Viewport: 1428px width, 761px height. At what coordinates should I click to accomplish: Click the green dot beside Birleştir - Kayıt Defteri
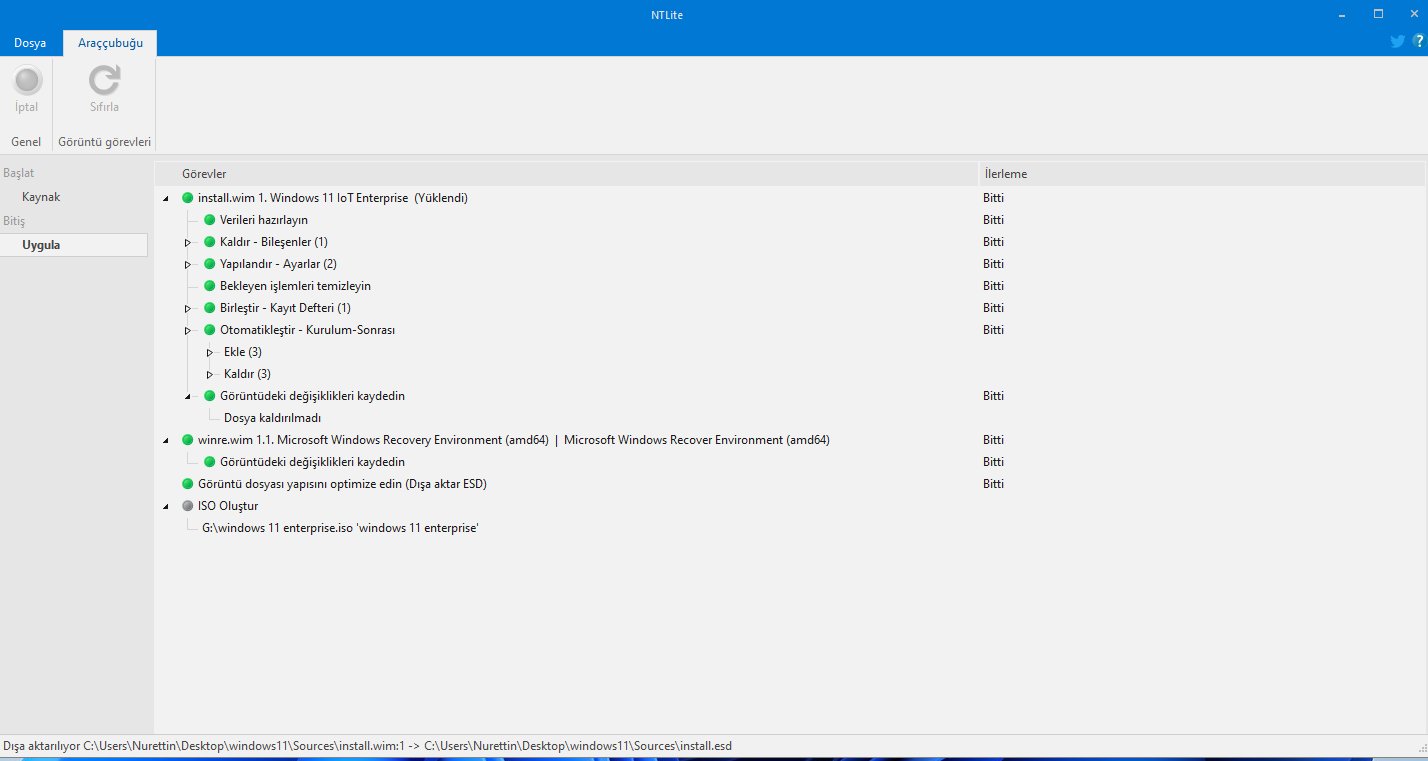(210, 308)
